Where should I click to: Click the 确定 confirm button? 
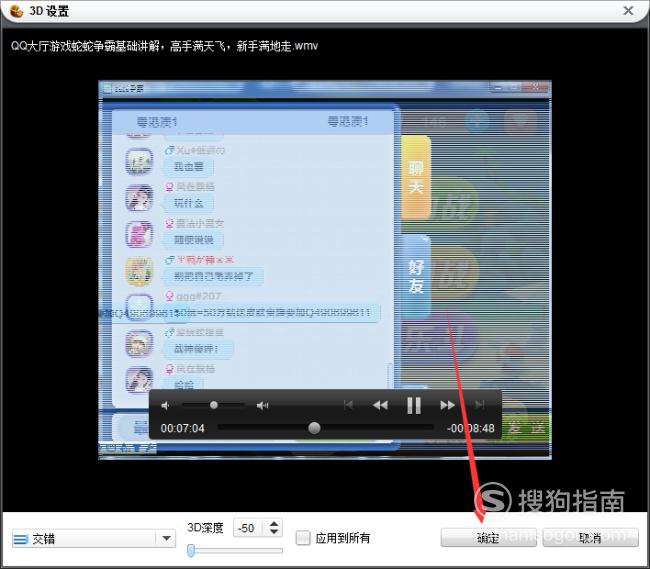pyautogui.click(x=488, y=538)
